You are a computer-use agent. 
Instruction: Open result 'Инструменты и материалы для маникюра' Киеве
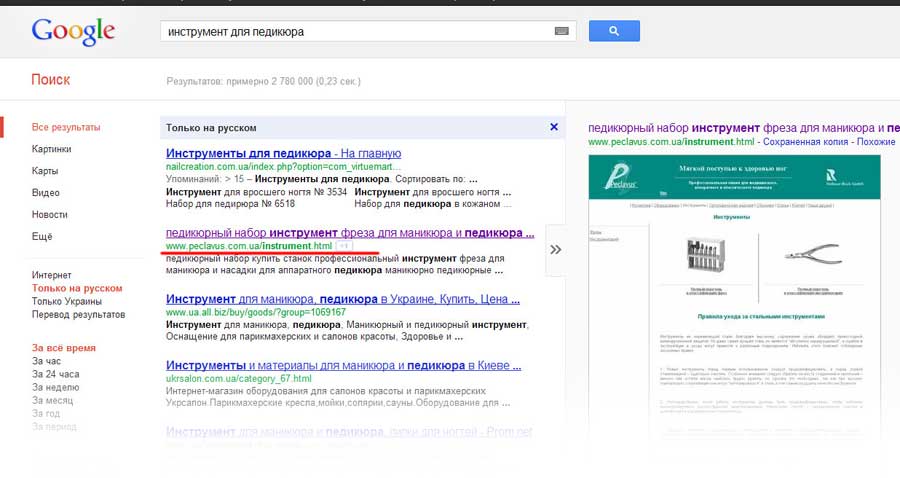[x=343, y=365]
